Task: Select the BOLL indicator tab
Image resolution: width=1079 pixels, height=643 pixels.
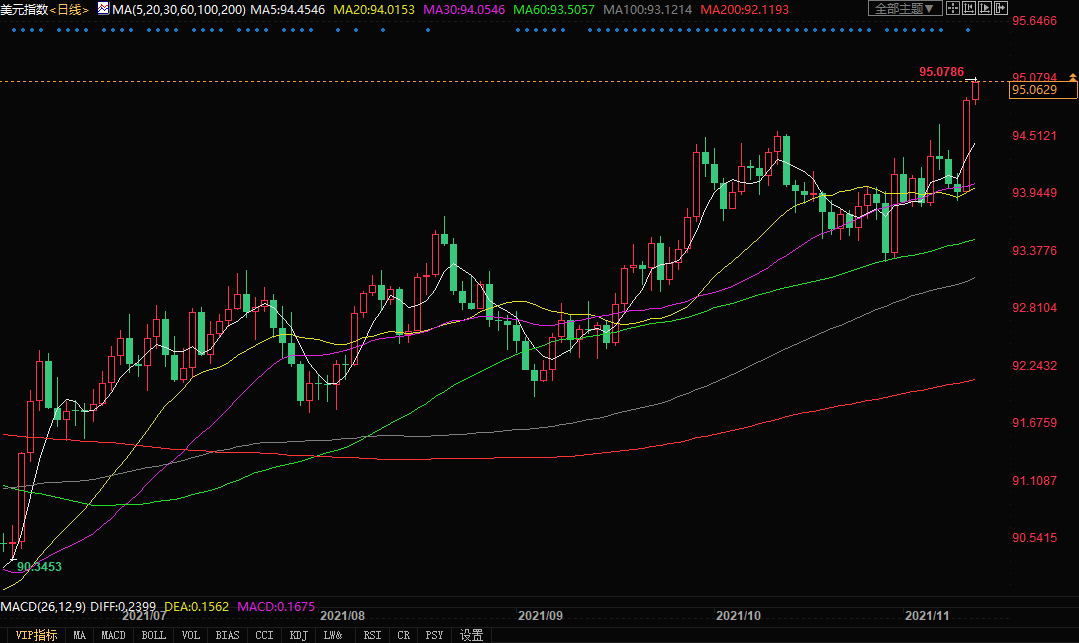Action: [153, 635]
